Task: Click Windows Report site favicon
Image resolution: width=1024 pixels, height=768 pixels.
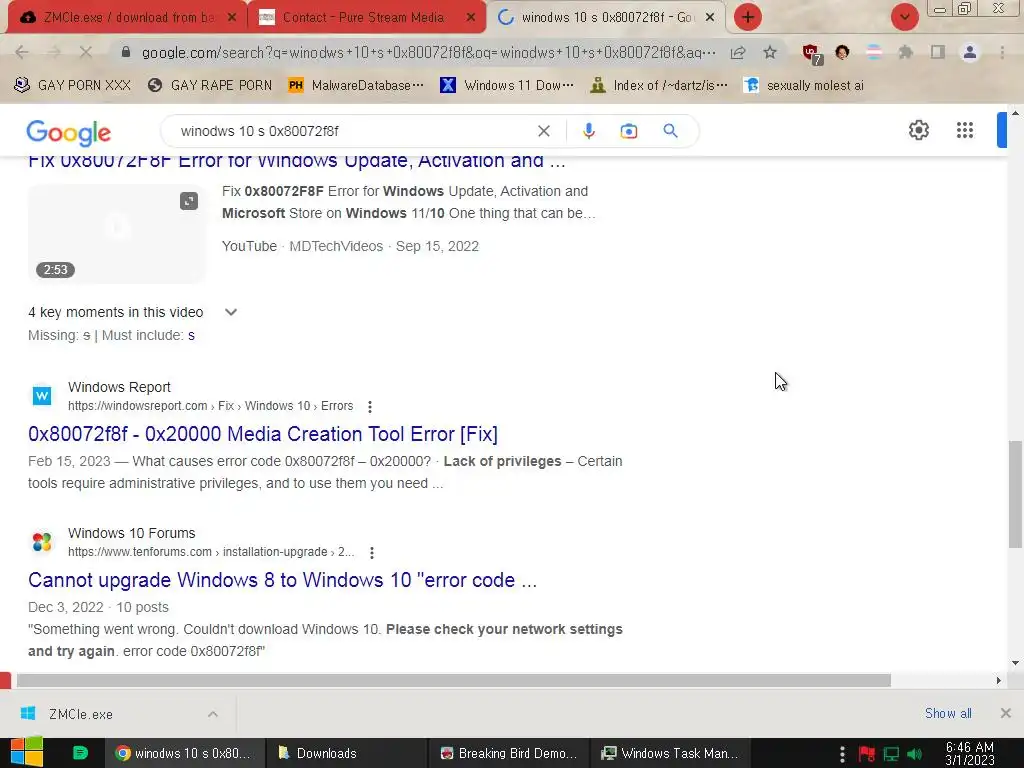Action: (x=42, y=396)
